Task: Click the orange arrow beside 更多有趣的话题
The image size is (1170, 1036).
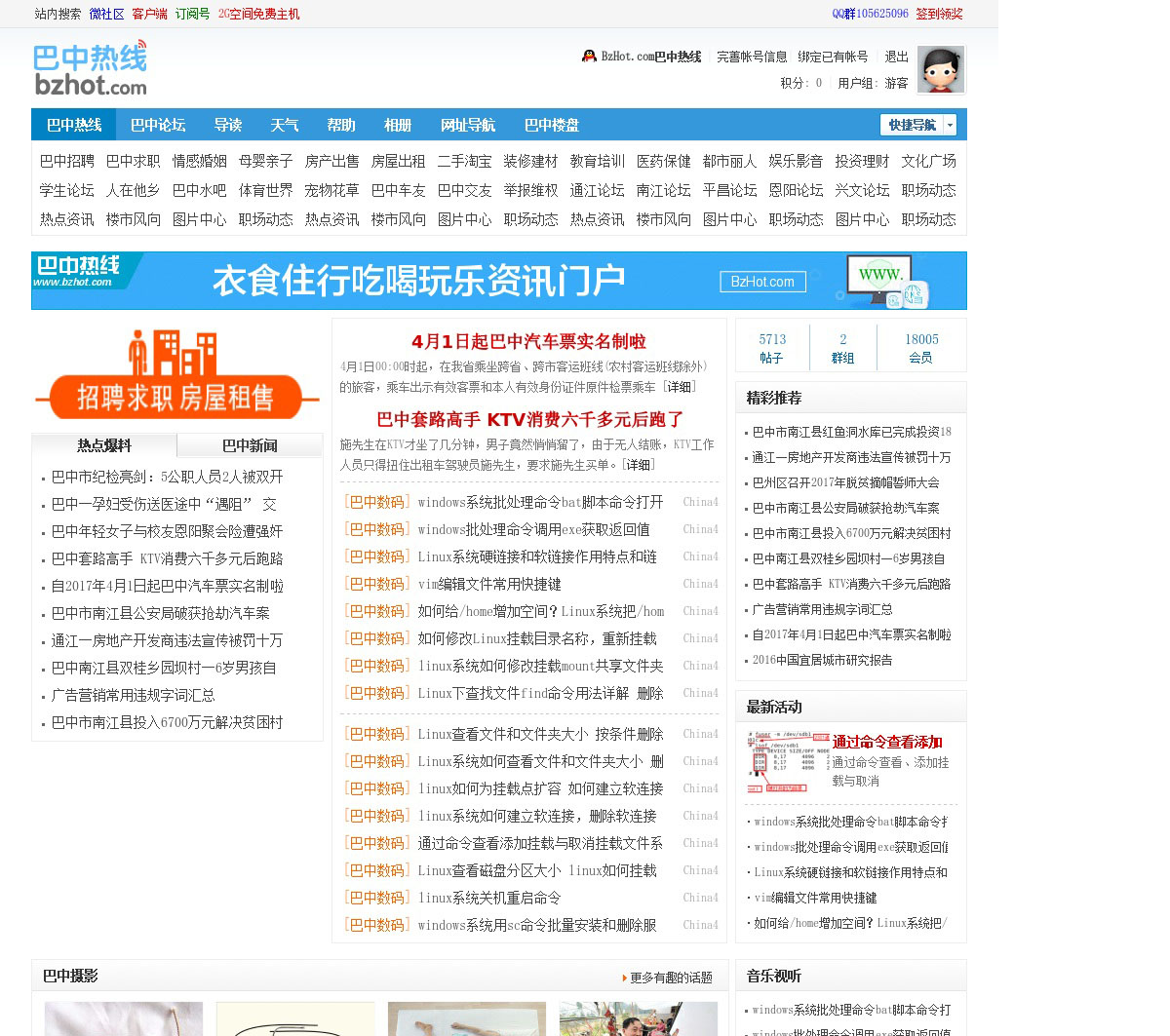Action: click(624, 978)
